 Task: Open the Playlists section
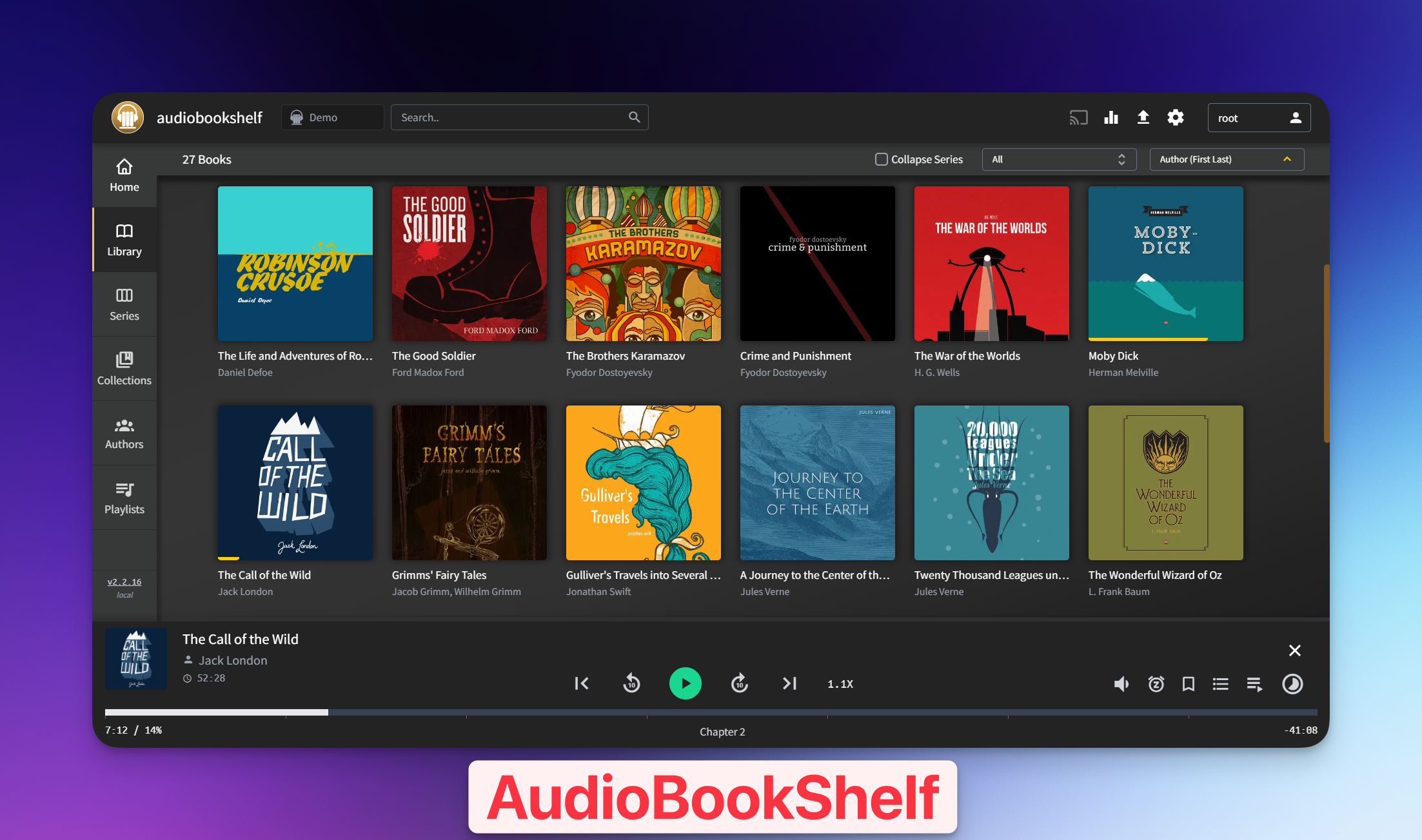(x=124, y=496)
